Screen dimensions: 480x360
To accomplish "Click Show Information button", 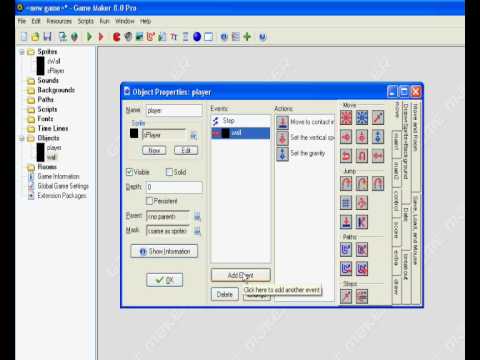I will pyautogui.click(x=164, y=251).
